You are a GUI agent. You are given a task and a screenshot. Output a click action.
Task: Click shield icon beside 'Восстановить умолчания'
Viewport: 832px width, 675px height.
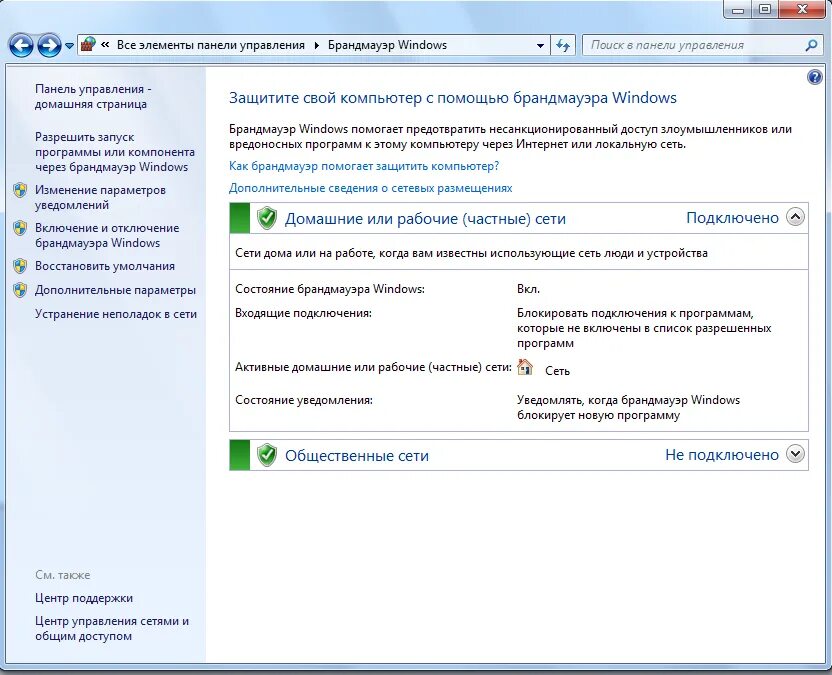pyautogui.click(x=20, y=266)
